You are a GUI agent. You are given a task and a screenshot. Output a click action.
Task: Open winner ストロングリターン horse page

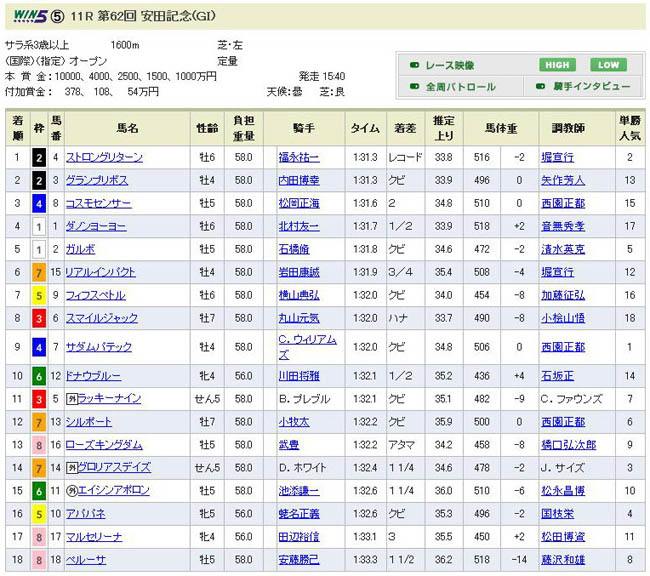pos(104,157)
